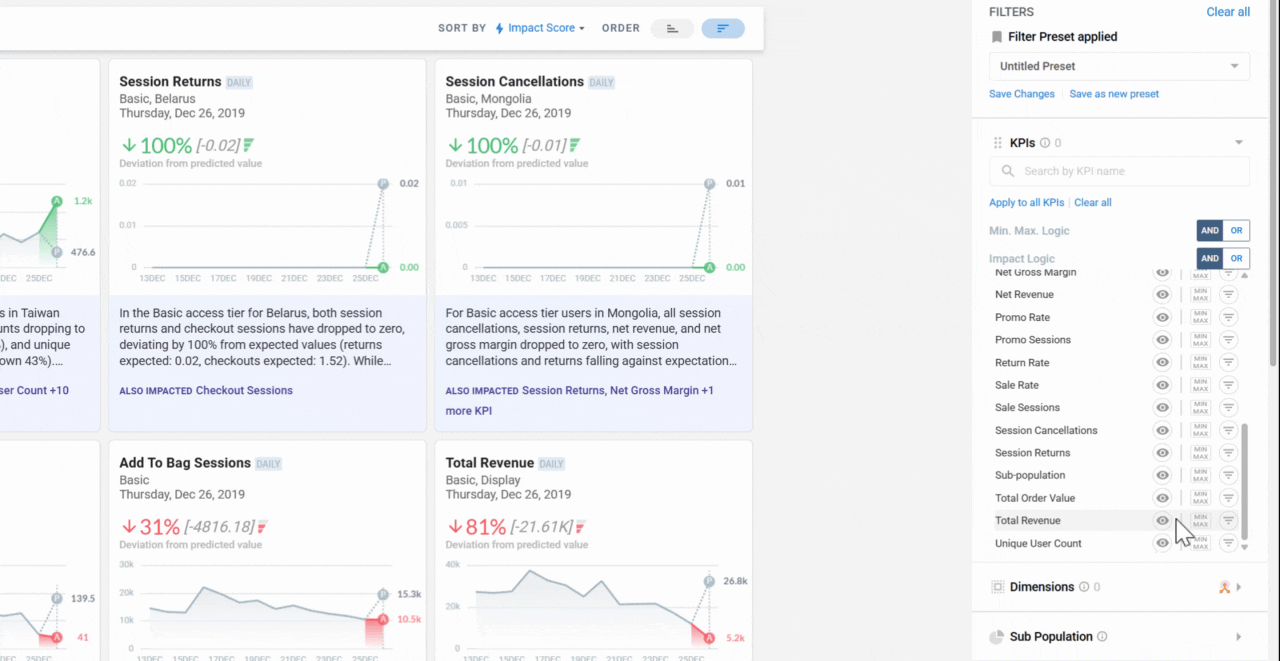Toggle visibility of Net Revenue KPI

click(1162, 295)
